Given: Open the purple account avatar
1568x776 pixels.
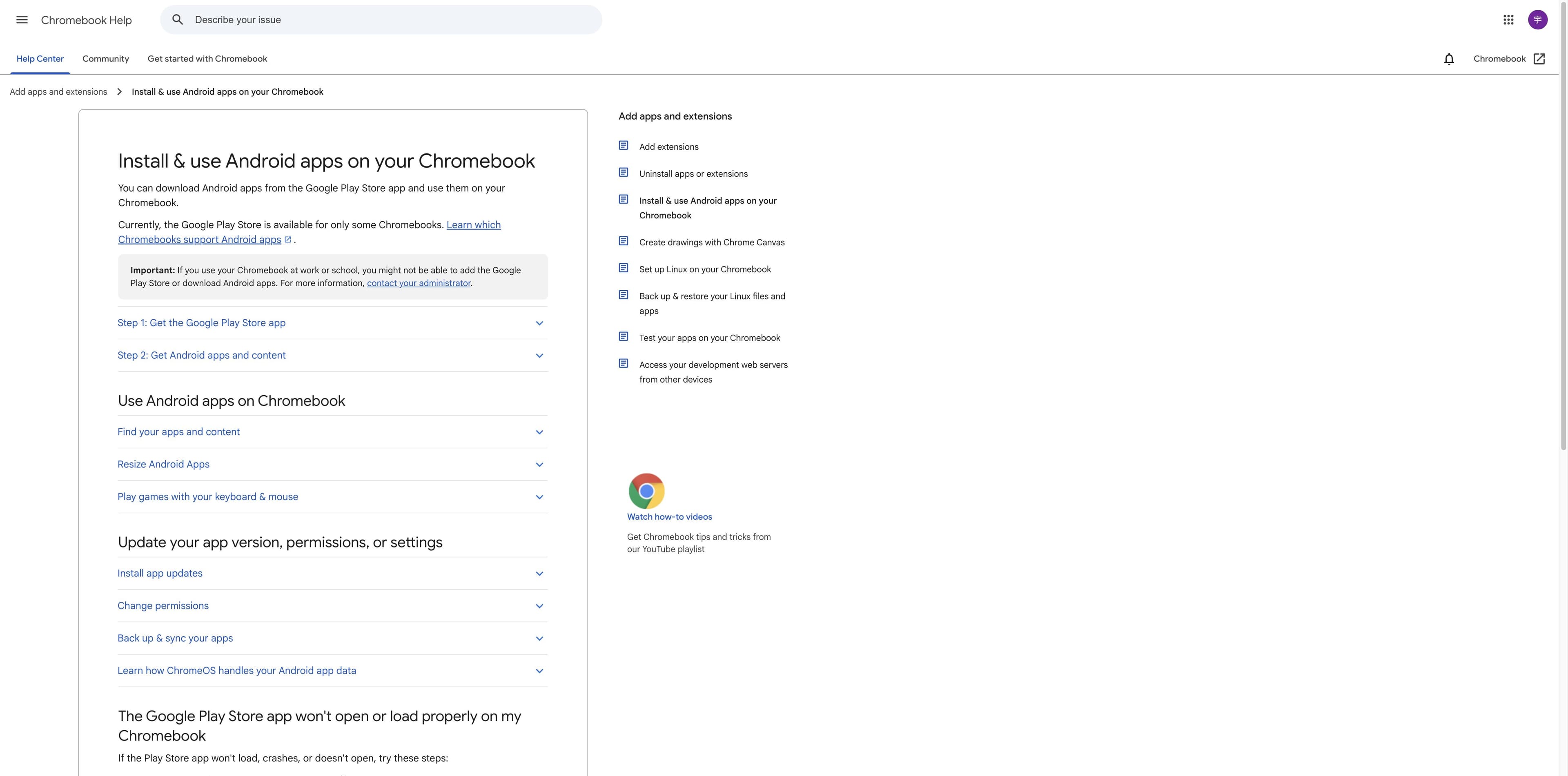Looking at the screenshot, I should coord(1537,20).
